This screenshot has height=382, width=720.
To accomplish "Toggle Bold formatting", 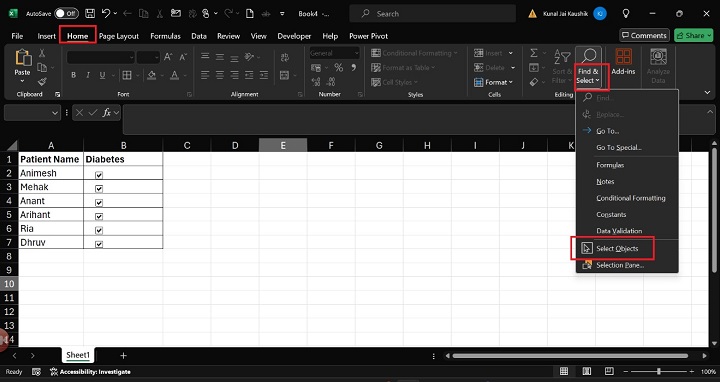I will click(73, 75).
